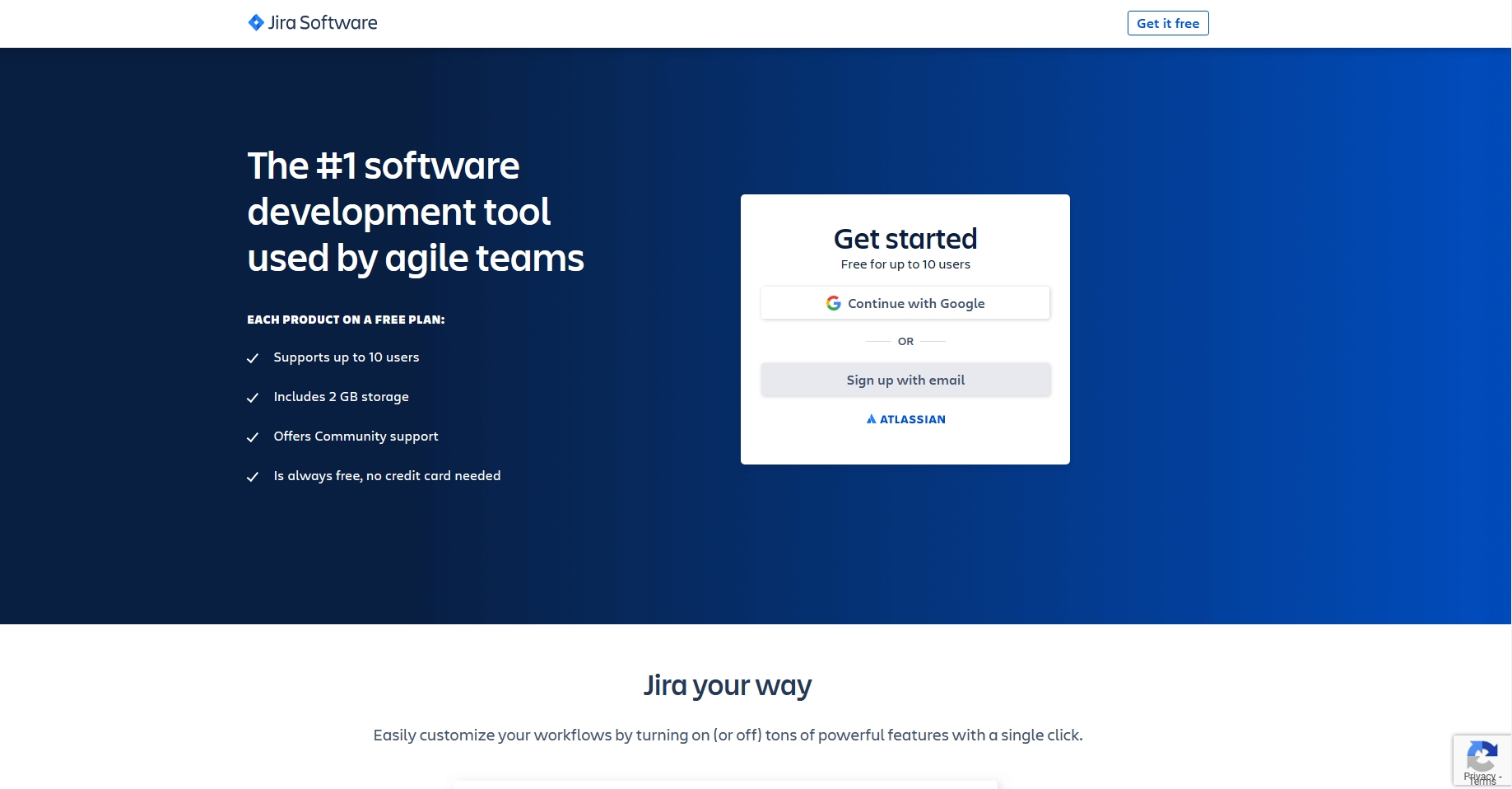Viewport: 1512px width, 789px height.
Task: Click the hero headline about agile teams
Action: point(415,212)
